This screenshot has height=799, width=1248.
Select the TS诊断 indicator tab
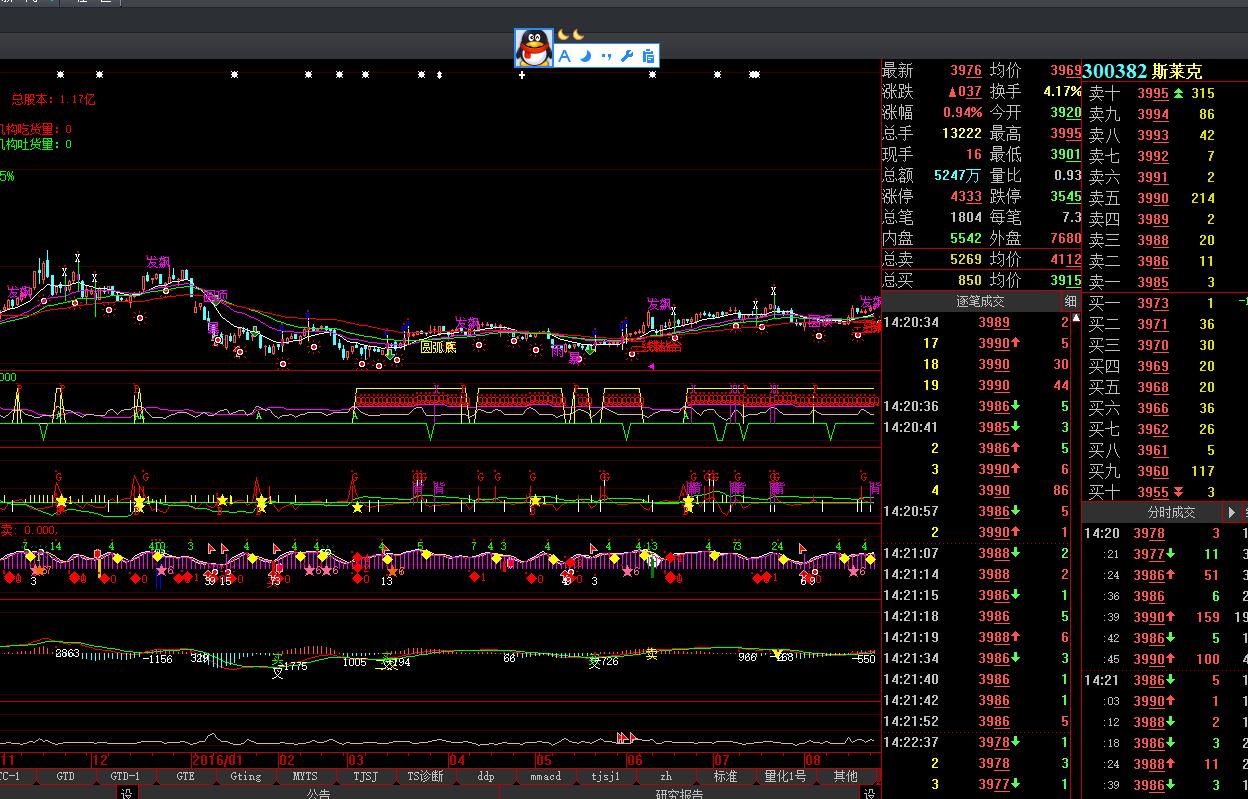[x=425, y=776]
